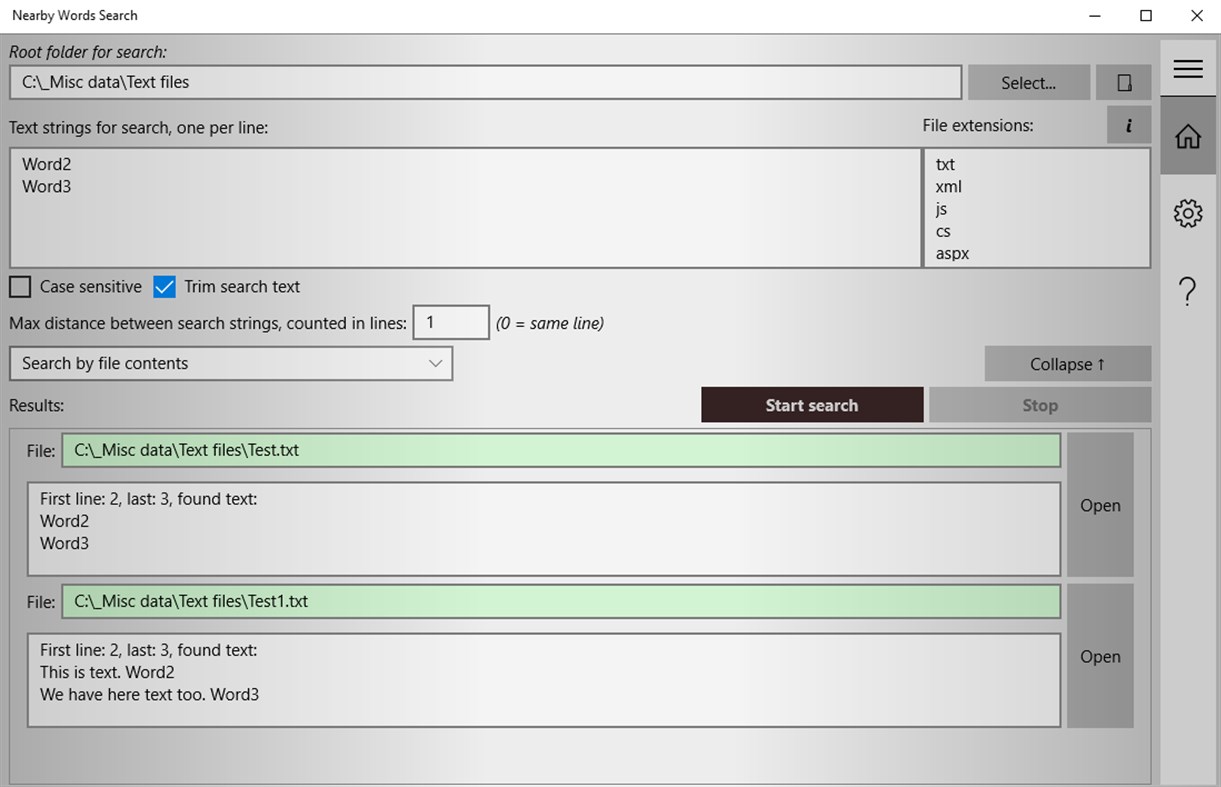The width and height of the screenshot is (1221, 787).
Task: Click the 'txt' file extension entry
Action: [945, 165]
